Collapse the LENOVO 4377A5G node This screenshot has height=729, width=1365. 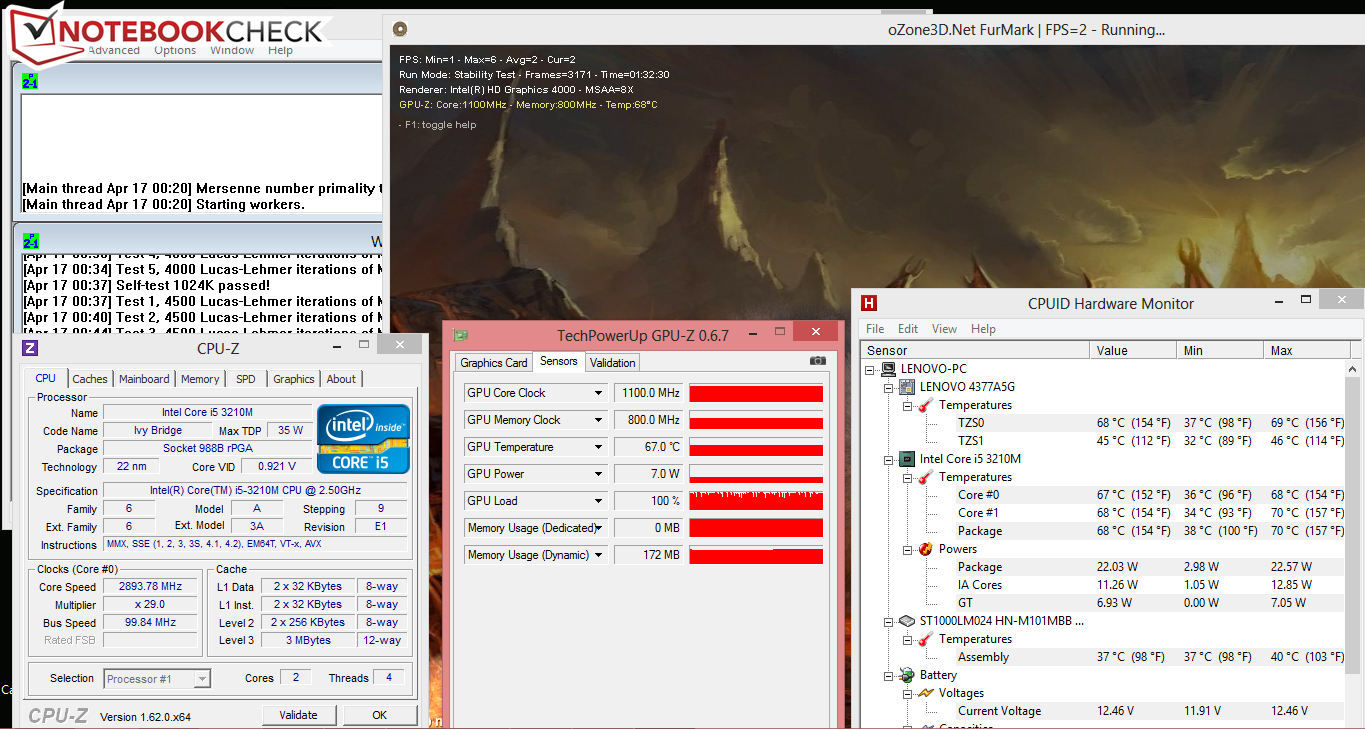[889, 387]
